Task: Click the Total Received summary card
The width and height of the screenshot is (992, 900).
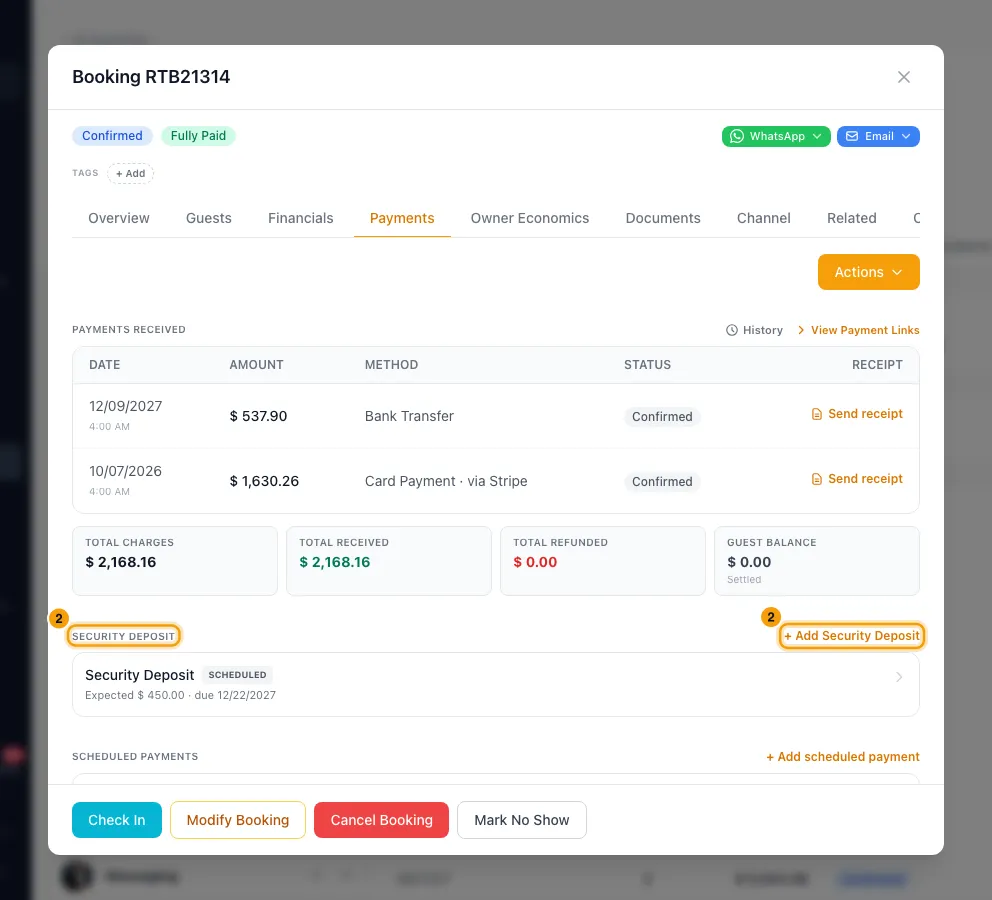Action: [x=389, y=561]
